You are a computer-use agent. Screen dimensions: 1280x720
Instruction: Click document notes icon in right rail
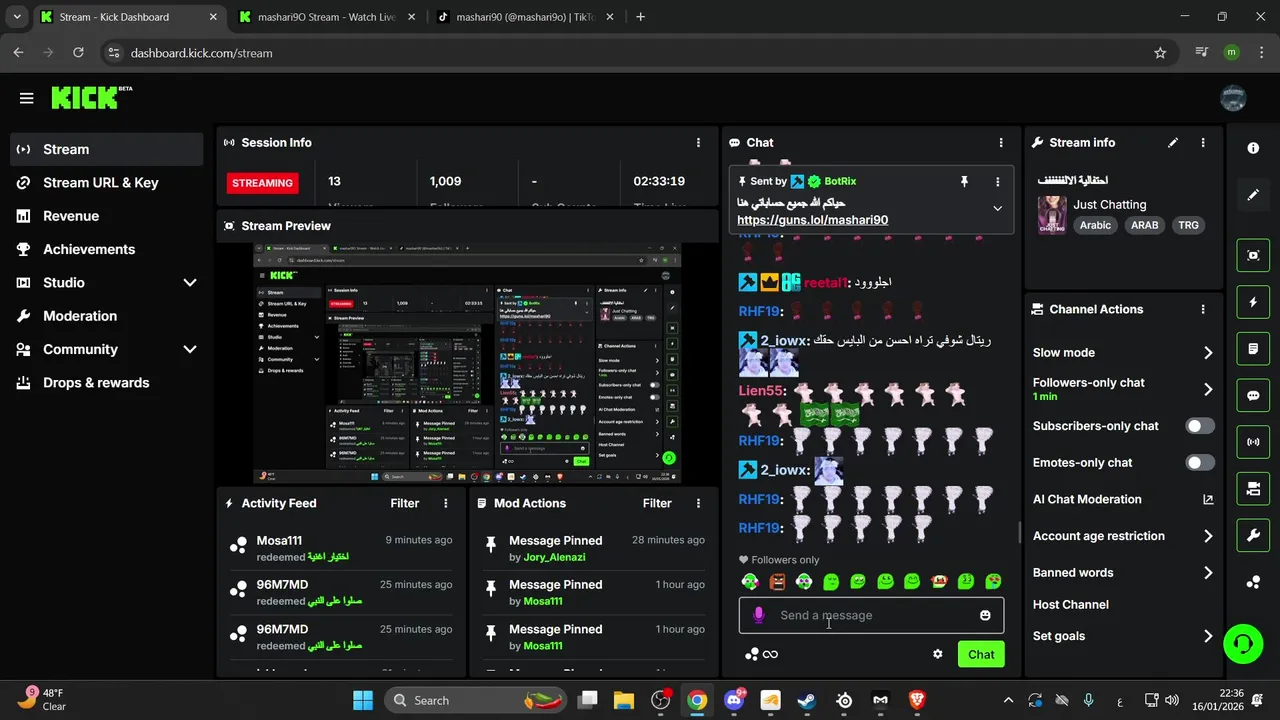point(1253,348)
